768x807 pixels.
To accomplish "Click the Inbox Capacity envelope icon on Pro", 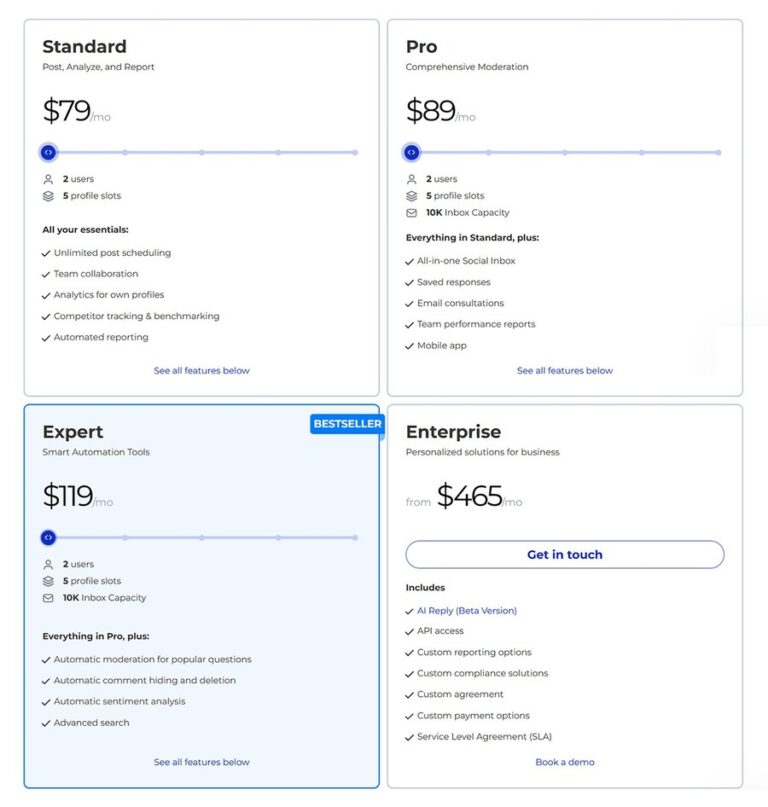I will (x=410, y=211).
